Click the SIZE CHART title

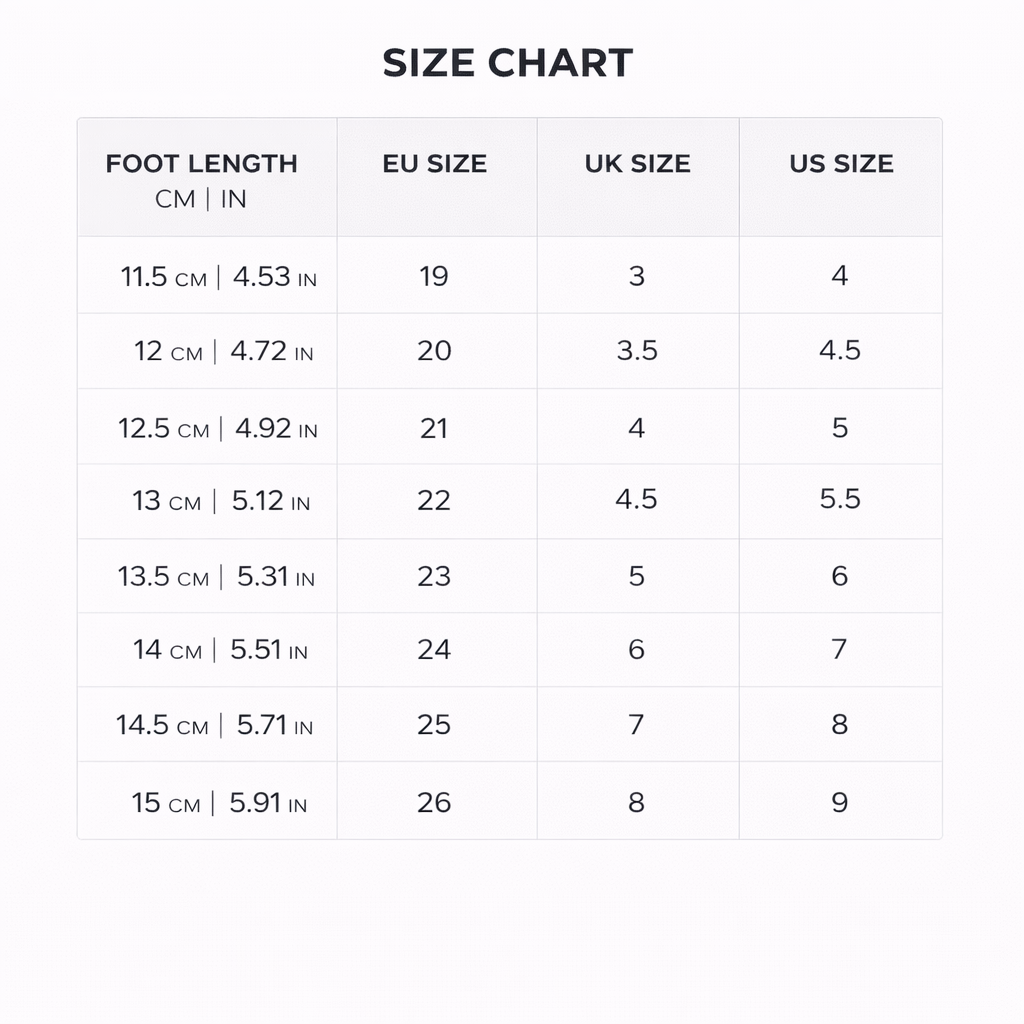507,63
